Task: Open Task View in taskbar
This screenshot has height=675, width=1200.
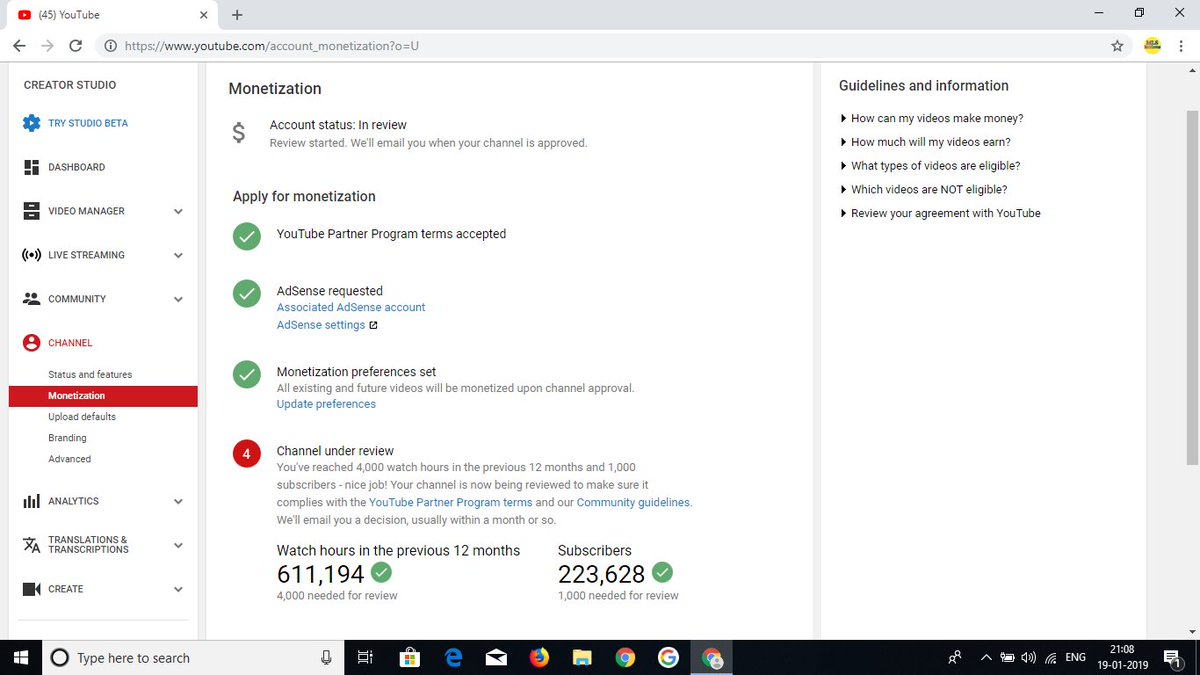Action: (x=365, y=657)
